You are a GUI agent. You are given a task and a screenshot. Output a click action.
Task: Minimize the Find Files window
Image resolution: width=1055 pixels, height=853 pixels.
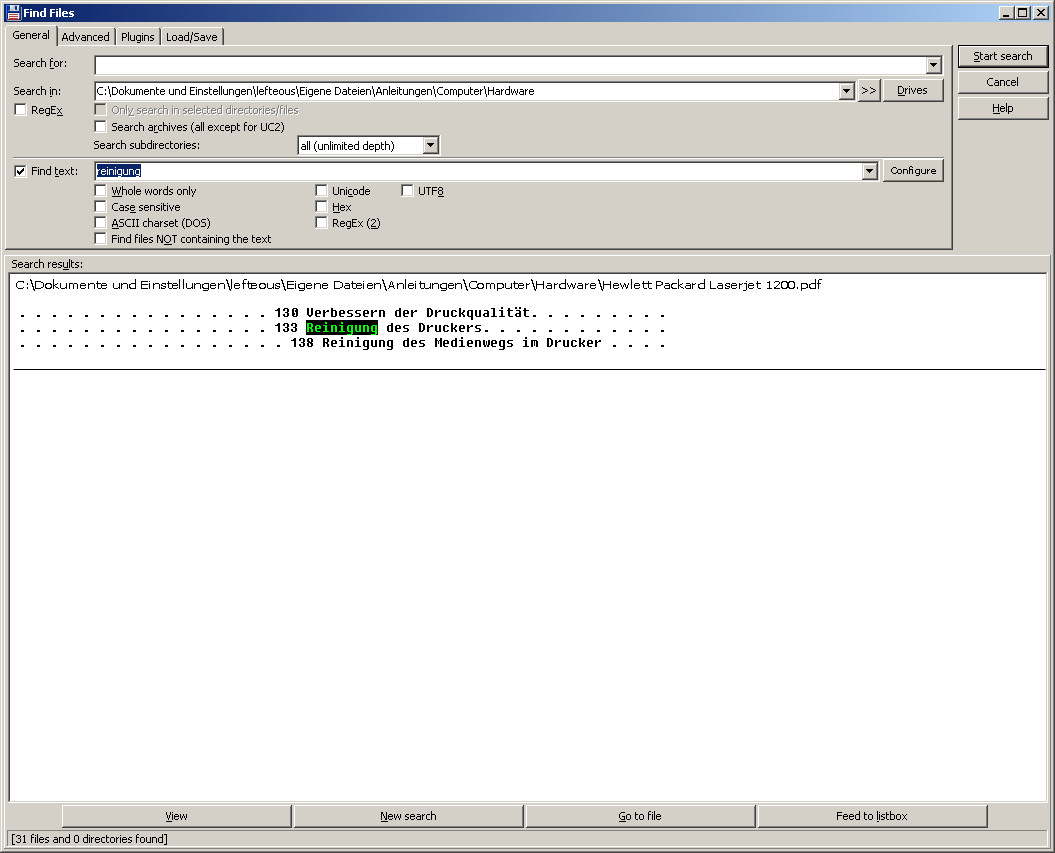point(1007,12)
